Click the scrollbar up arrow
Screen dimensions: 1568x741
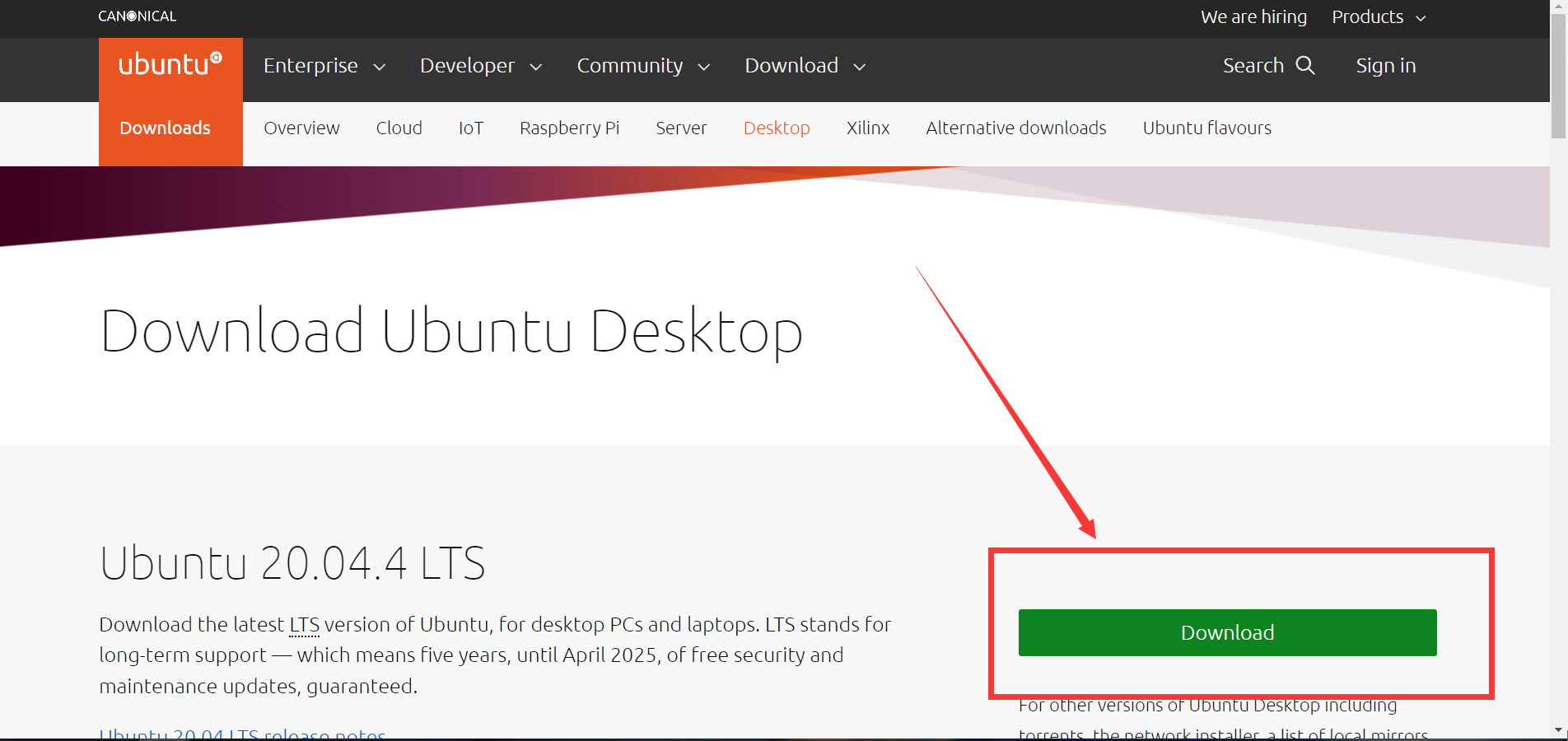click(1558, 7)
